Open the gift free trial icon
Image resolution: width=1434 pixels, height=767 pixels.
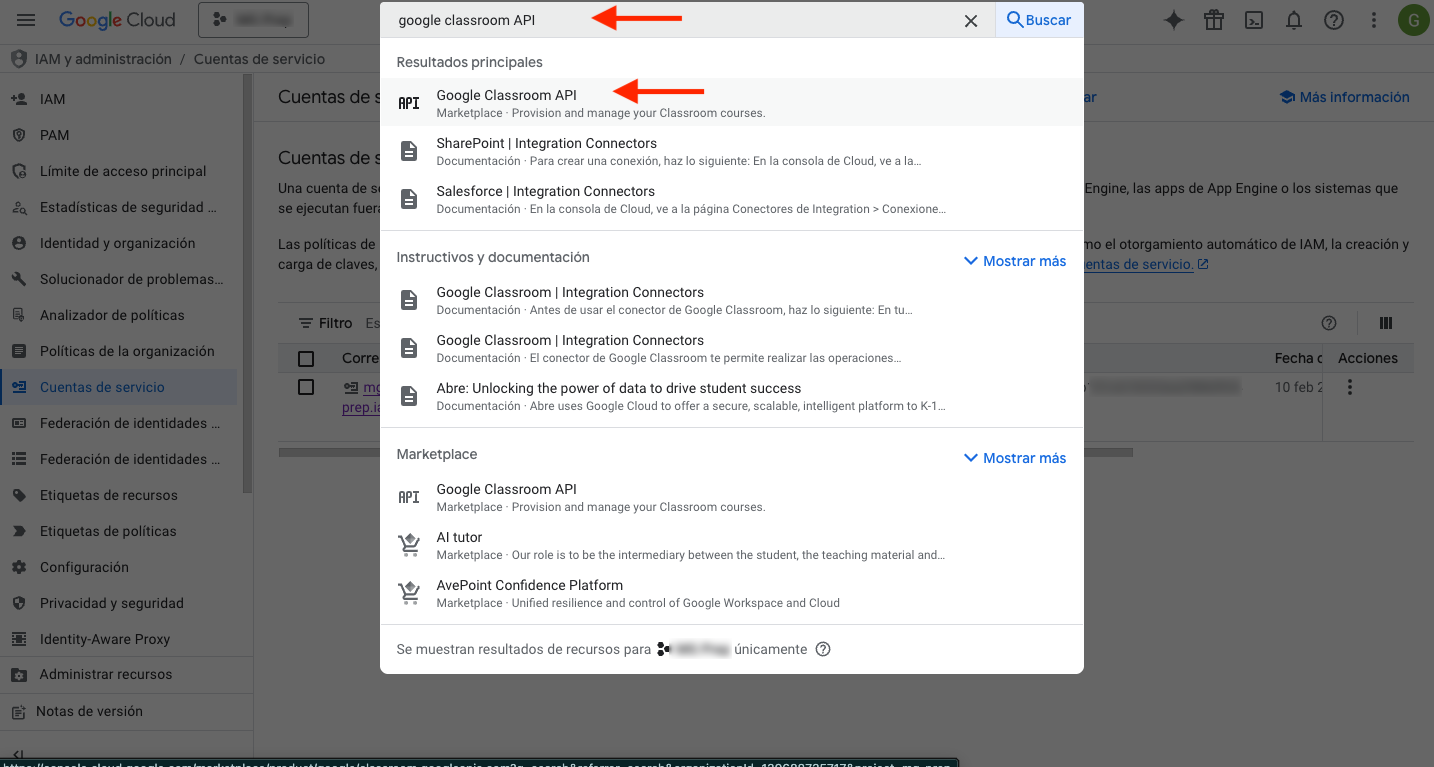(x=1214, y=20)
